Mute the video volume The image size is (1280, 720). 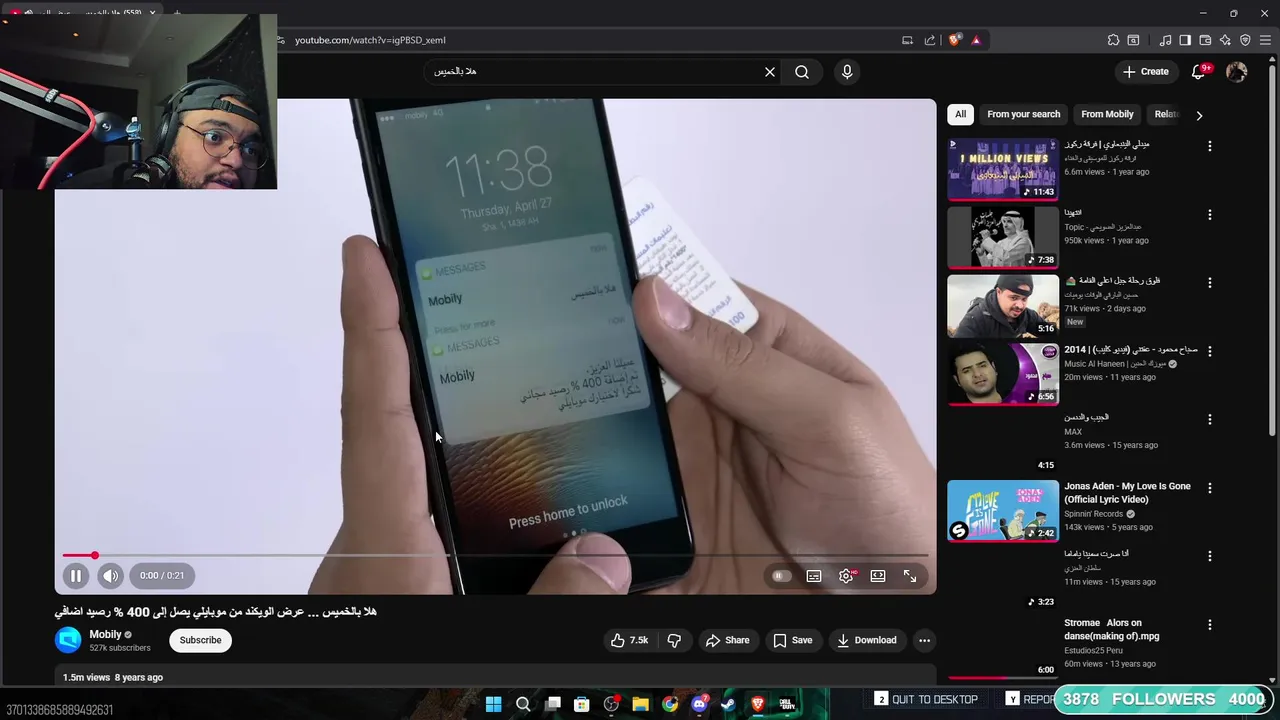(x=111, y=575)
